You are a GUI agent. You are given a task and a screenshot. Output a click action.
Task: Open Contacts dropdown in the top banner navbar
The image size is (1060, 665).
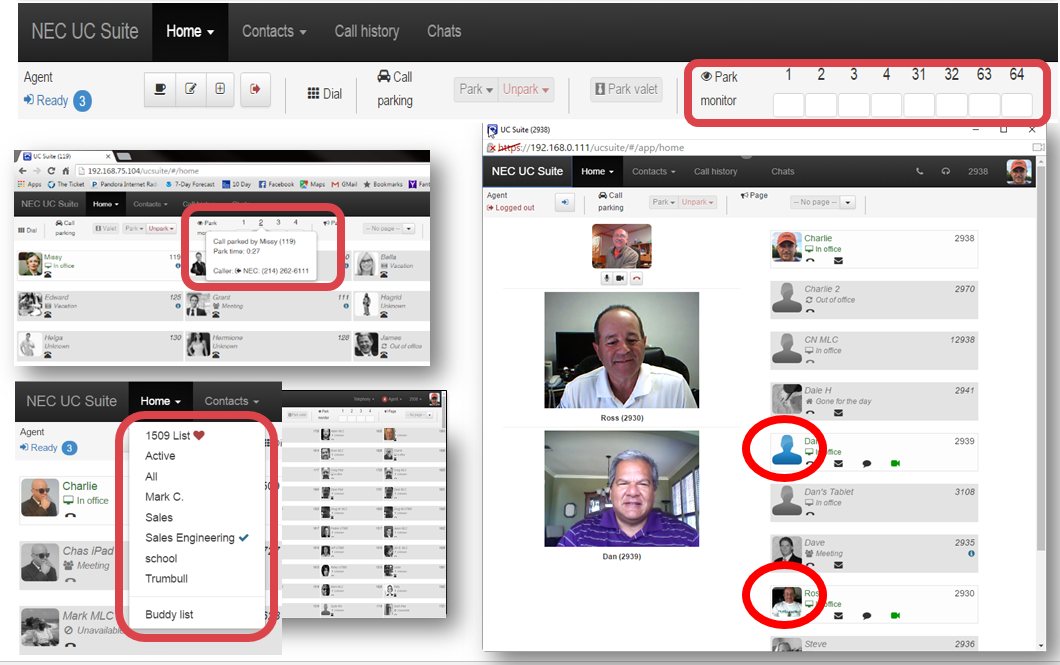pyautogui.click(x=274, y=32)
